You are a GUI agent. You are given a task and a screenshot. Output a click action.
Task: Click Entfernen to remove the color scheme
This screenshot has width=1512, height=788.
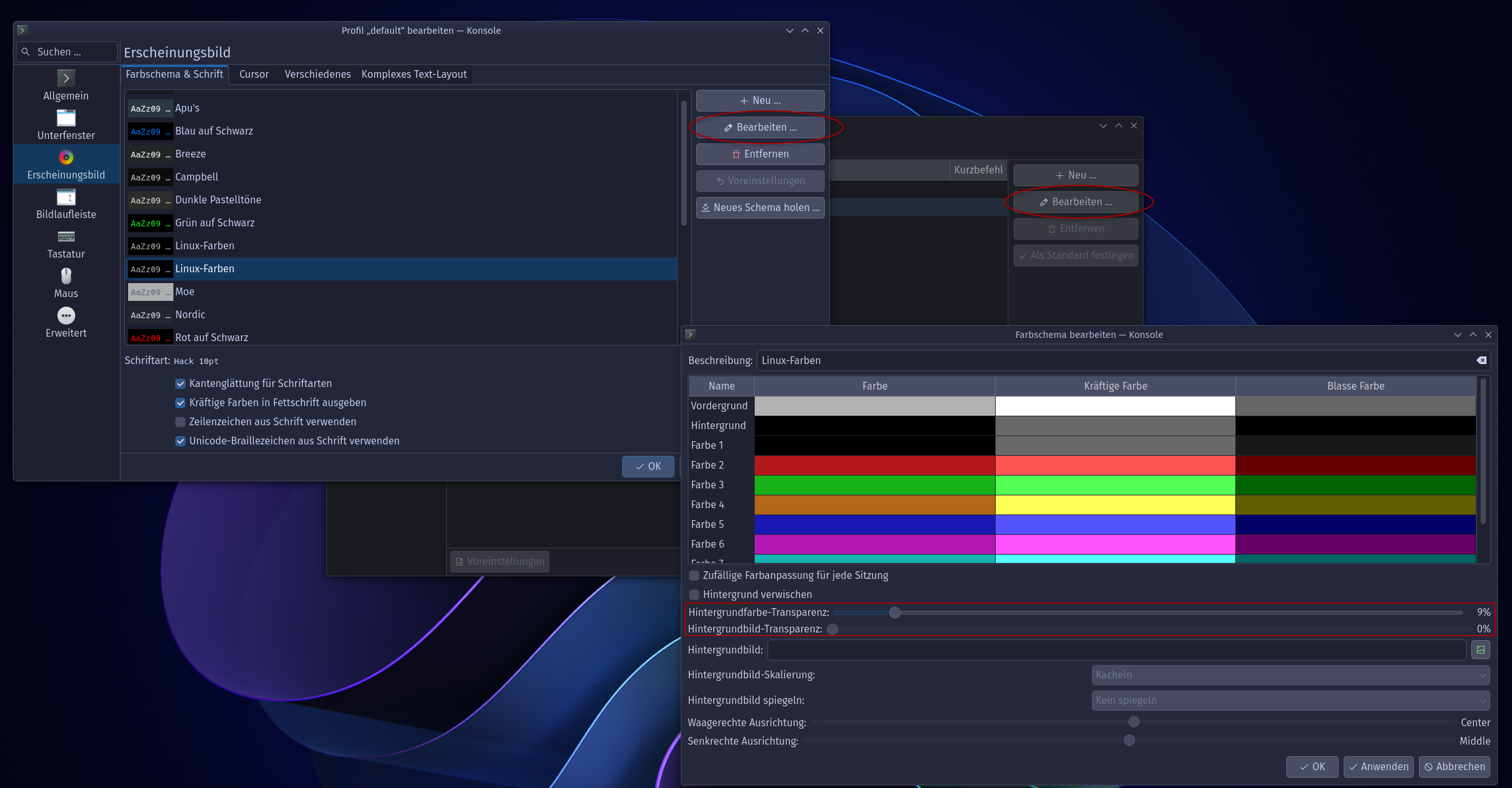[760, 154]
